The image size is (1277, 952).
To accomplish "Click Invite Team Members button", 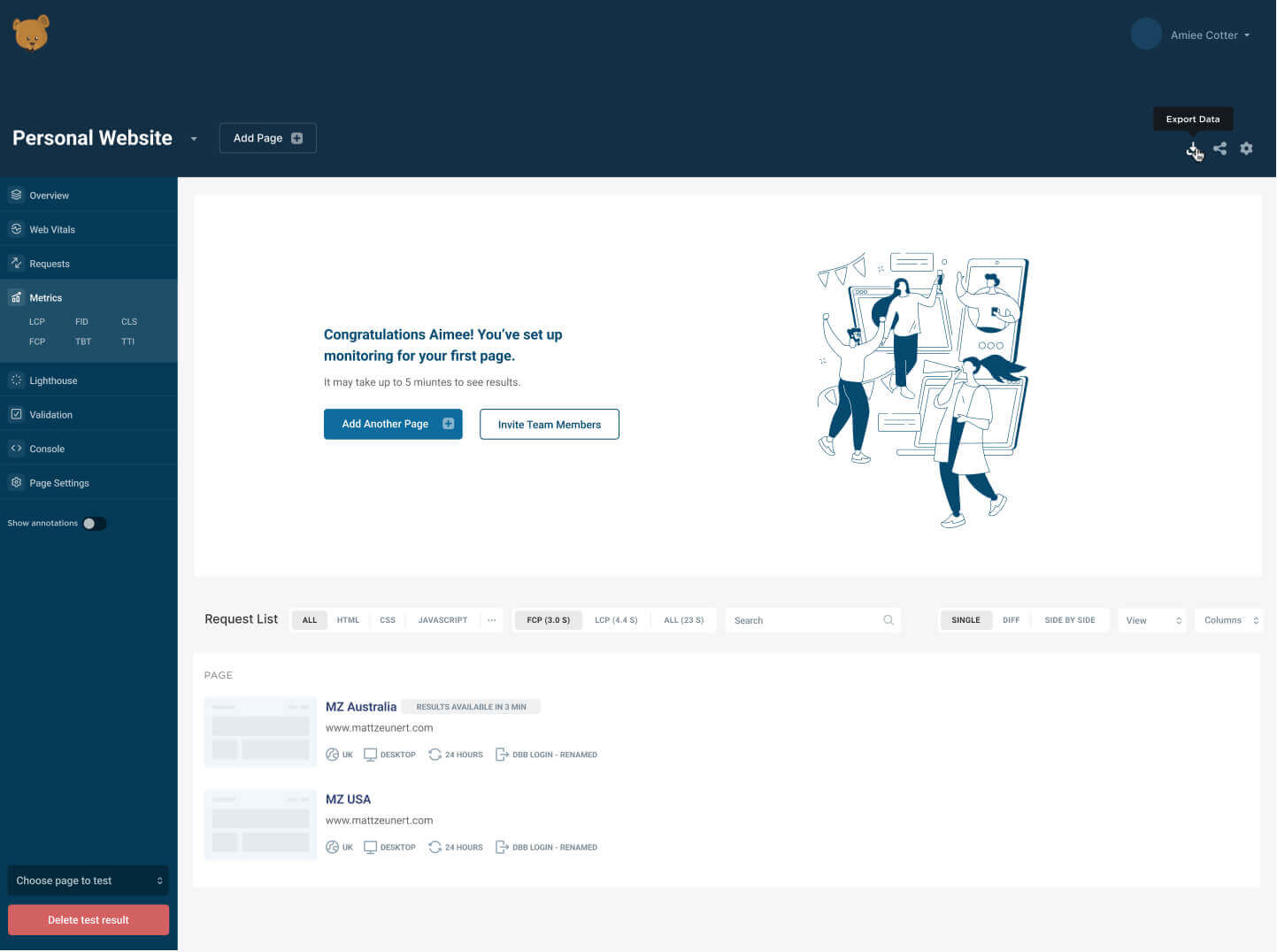I will point(550,424).
